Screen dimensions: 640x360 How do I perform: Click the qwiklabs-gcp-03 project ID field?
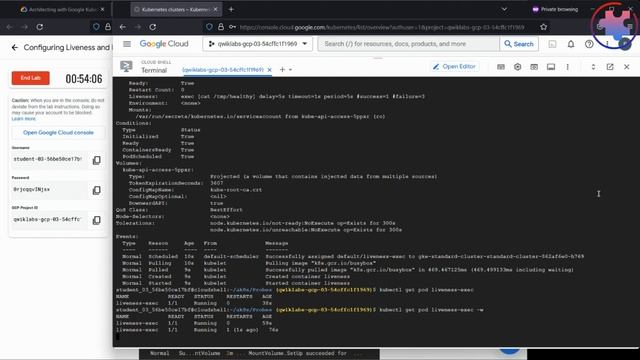point(49,220)
